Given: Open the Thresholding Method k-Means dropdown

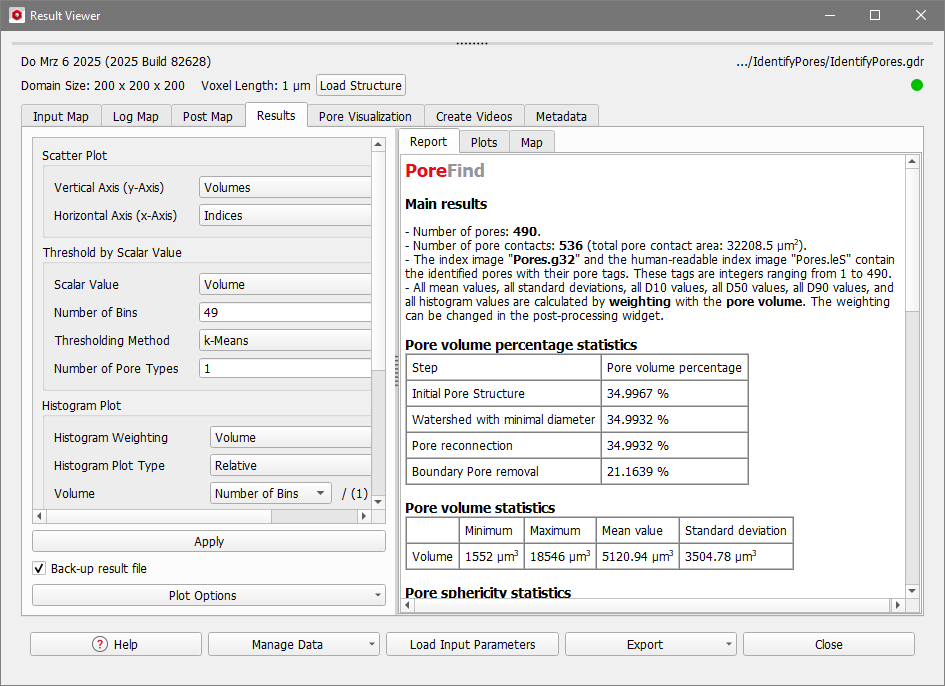Looking at the screenshot, I should (x=285, y=340).
